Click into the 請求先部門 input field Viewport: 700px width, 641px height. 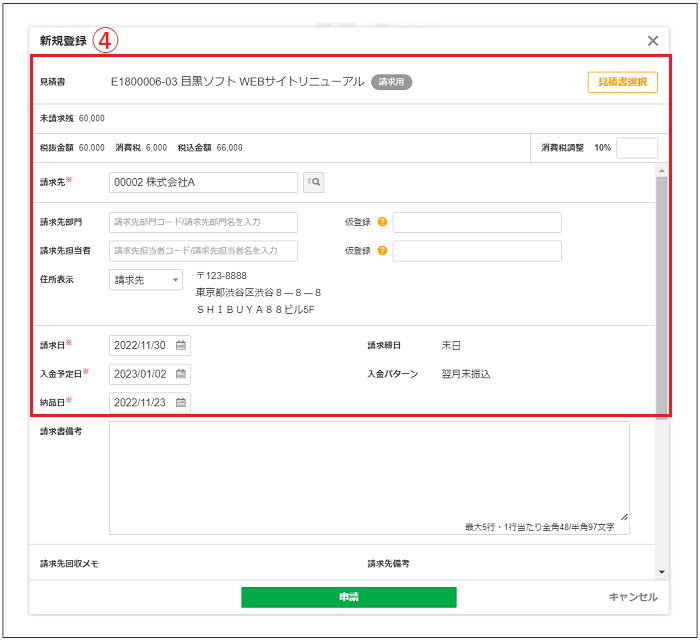203,222
